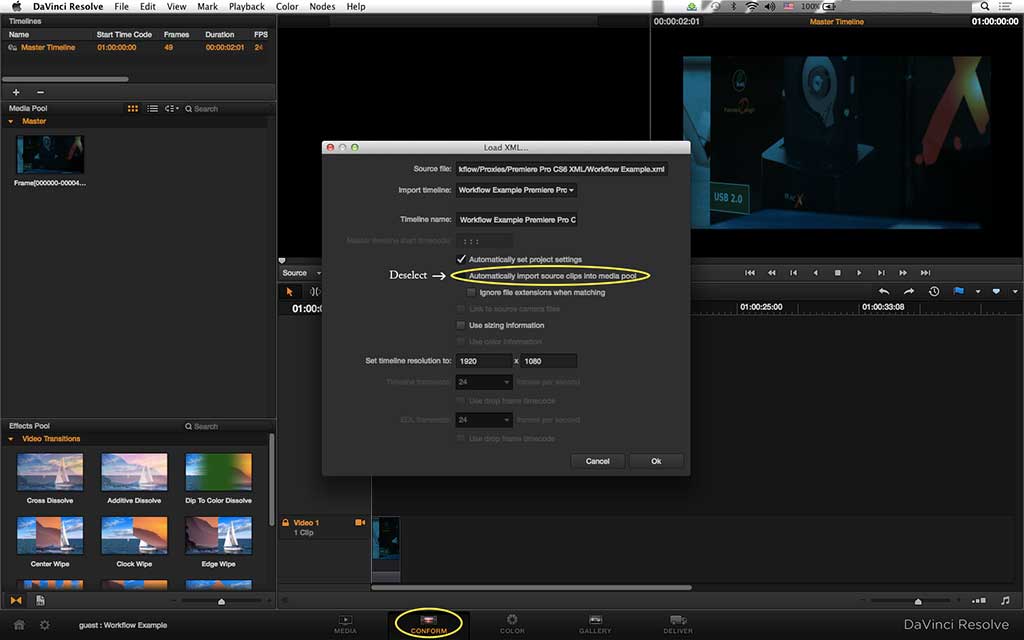
Task: Switch Media Pool to list view
Action: click(x=152, y=108)
